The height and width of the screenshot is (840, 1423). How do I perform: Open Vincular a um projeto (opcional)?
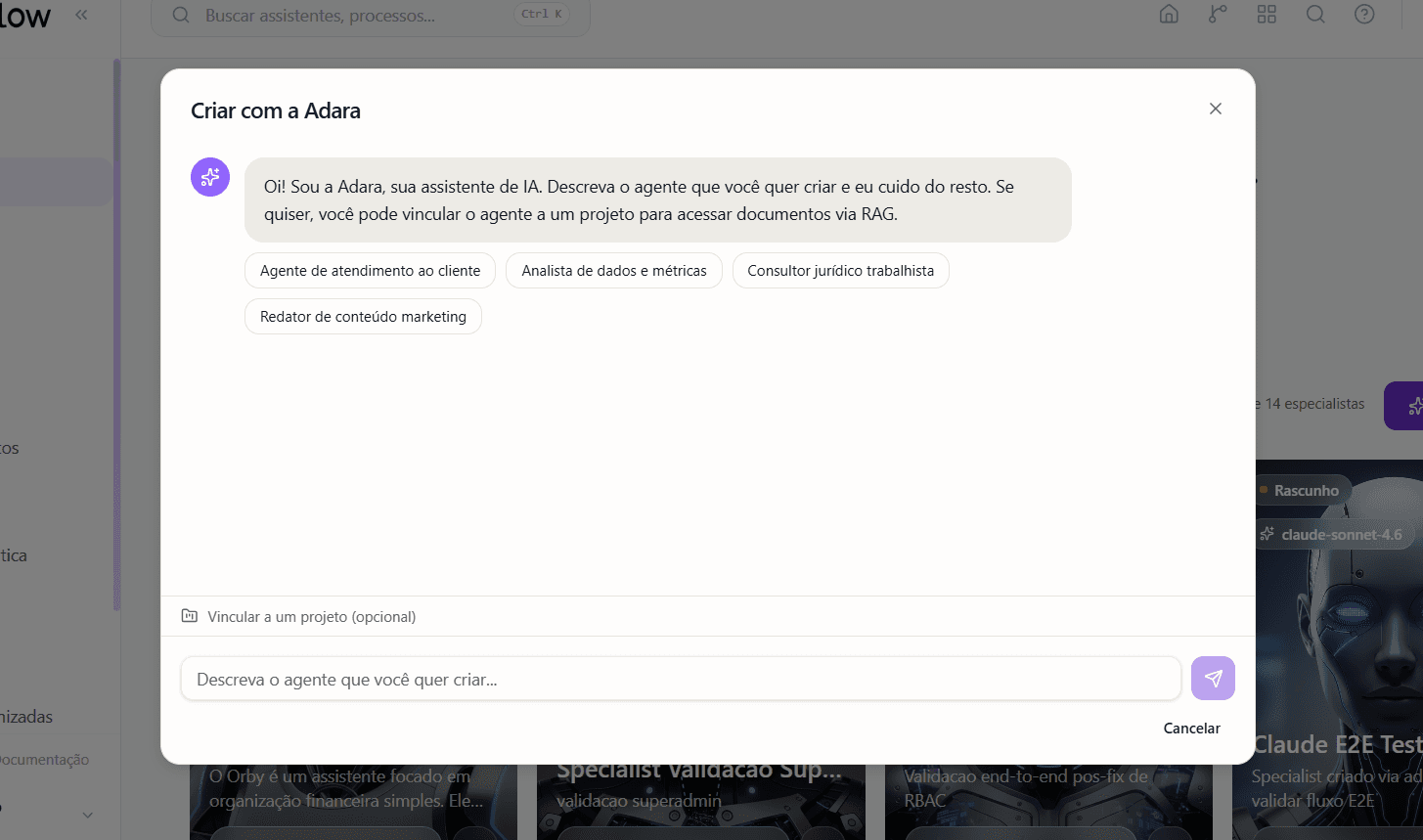pyautogui.click(x=298, y=617)
